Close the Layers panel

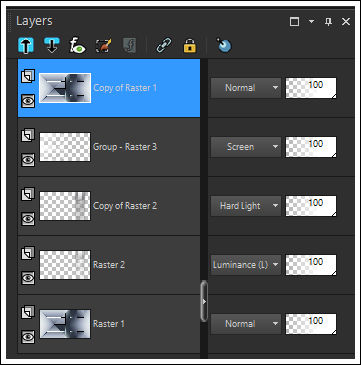pyautogui.click(x=346, y=22)
